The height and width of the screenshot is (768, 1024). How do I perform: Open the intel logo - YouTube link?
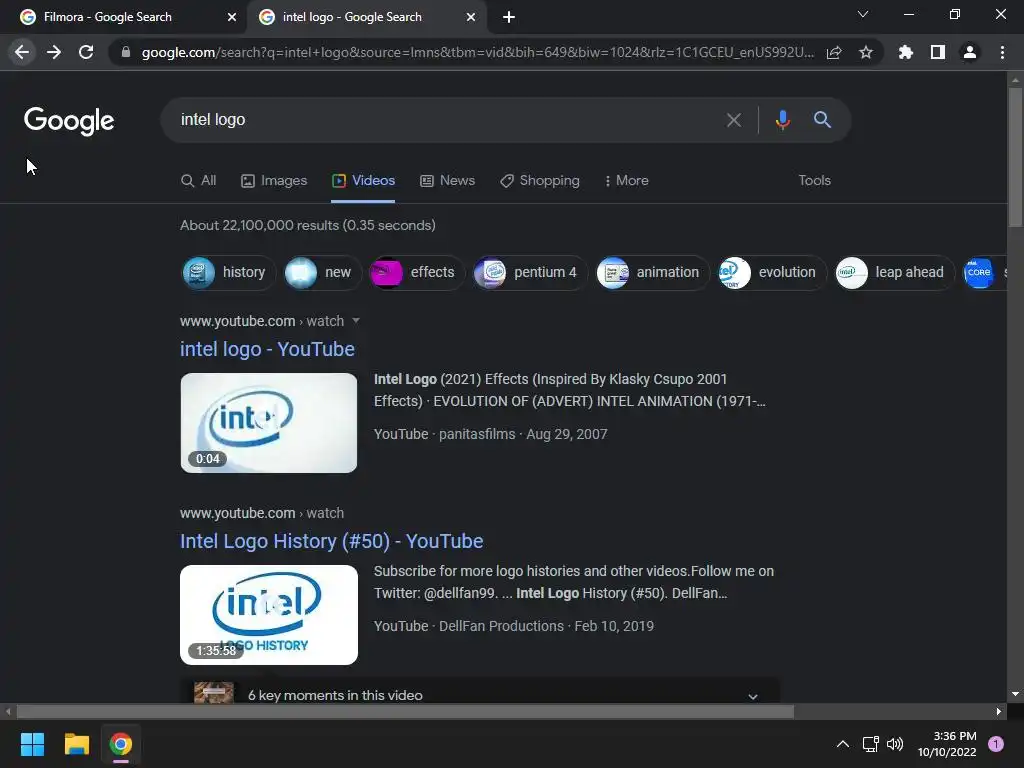point(267,349)
